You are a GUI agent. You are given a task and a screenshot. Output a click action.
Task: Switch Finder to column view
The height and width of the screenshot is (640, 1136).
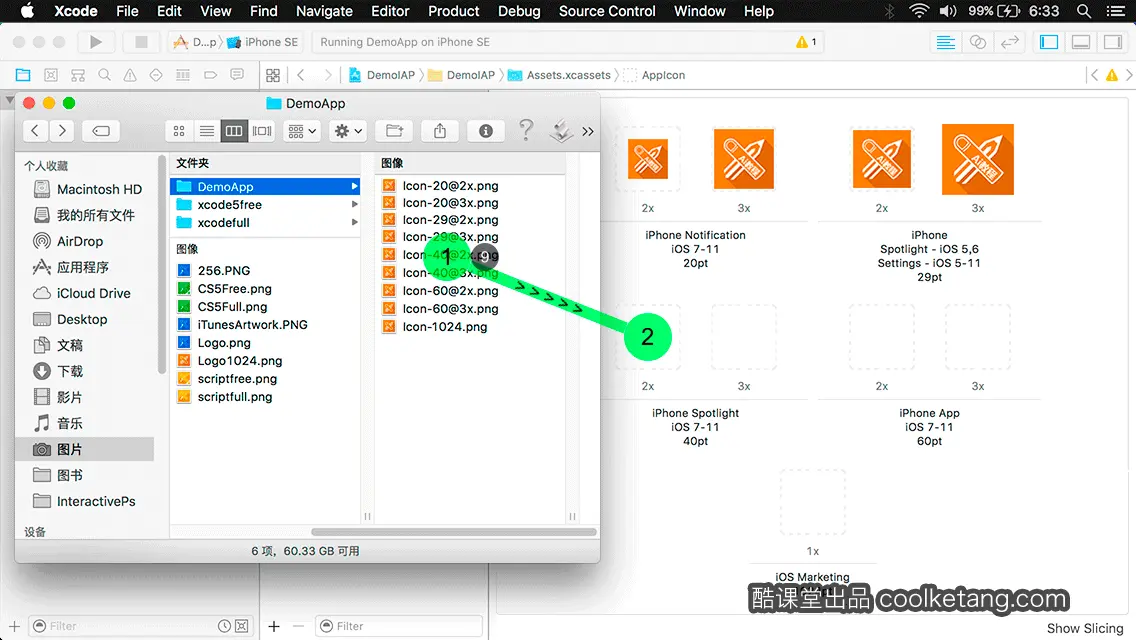[234, 131]
